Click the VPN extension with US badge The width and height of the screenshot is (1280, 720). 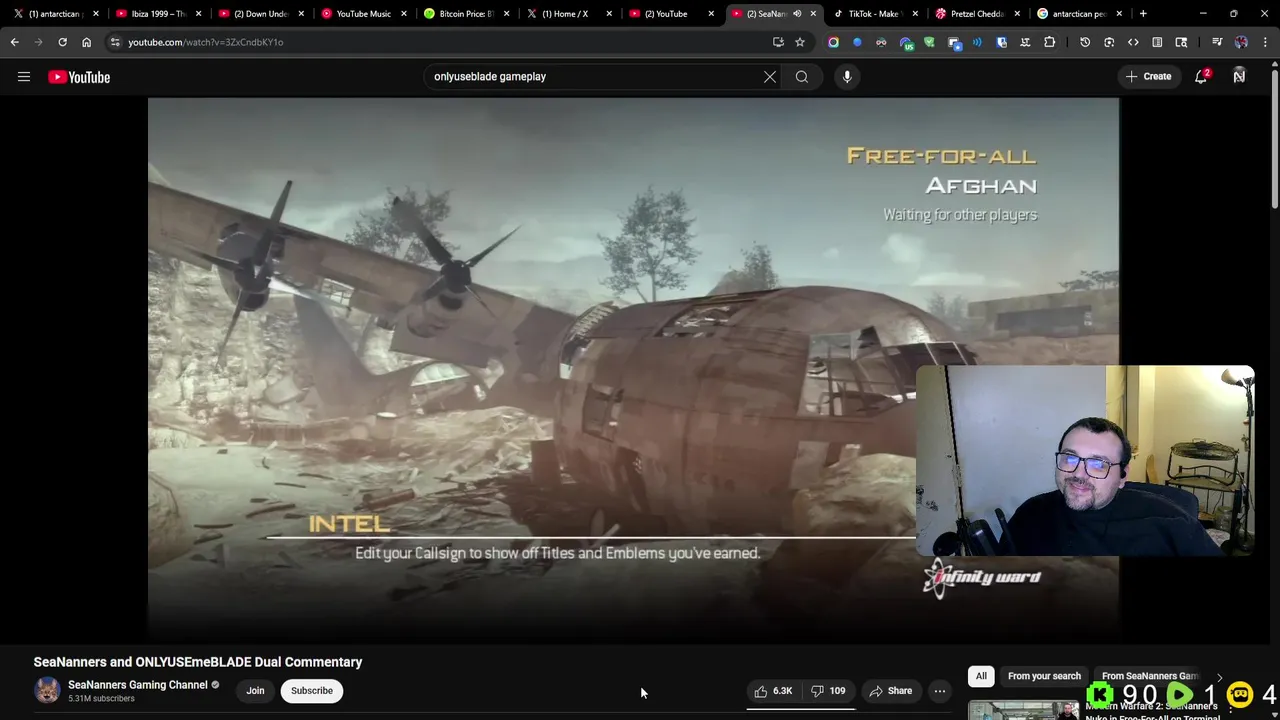906,42
